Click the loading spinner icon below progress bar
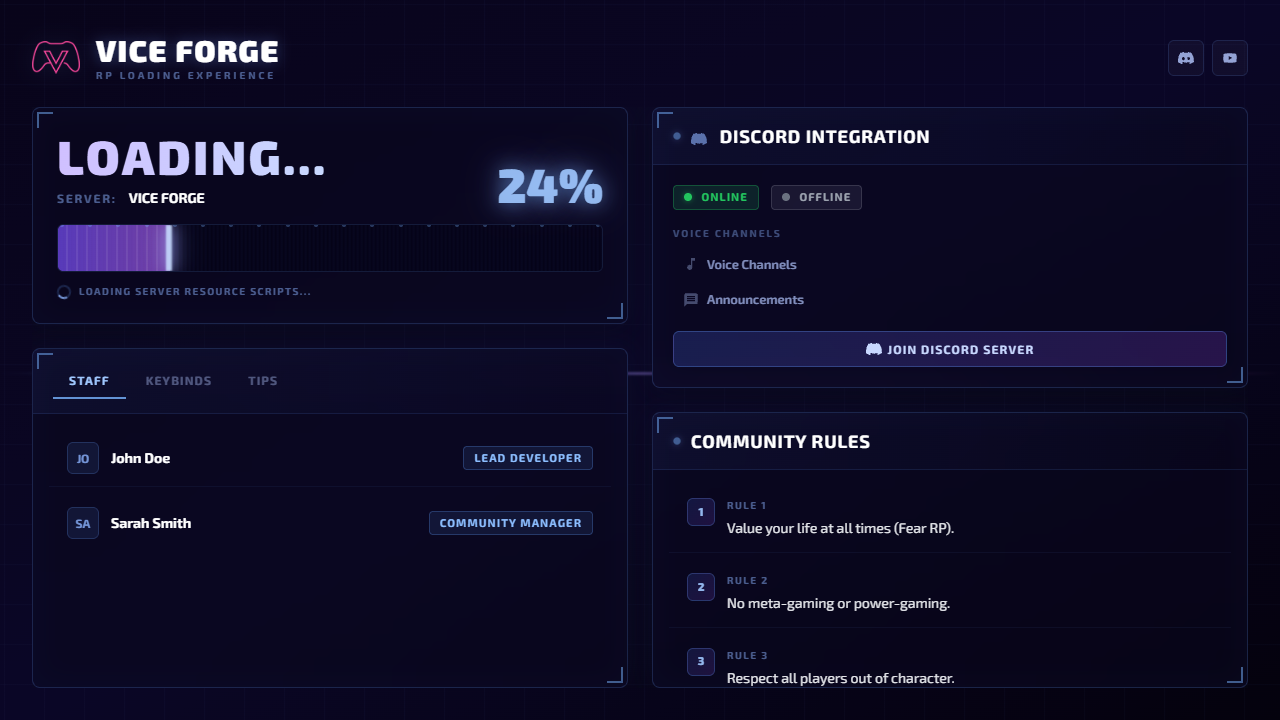 (64, 292)
